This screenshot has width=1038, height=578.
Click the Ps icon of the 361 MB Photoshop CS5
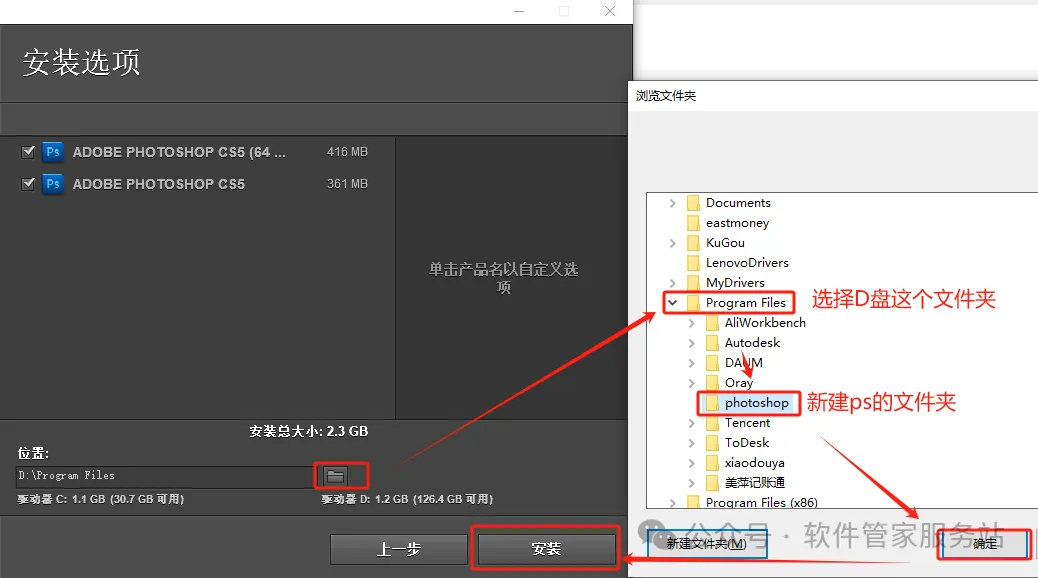click(x=53, y=183)
